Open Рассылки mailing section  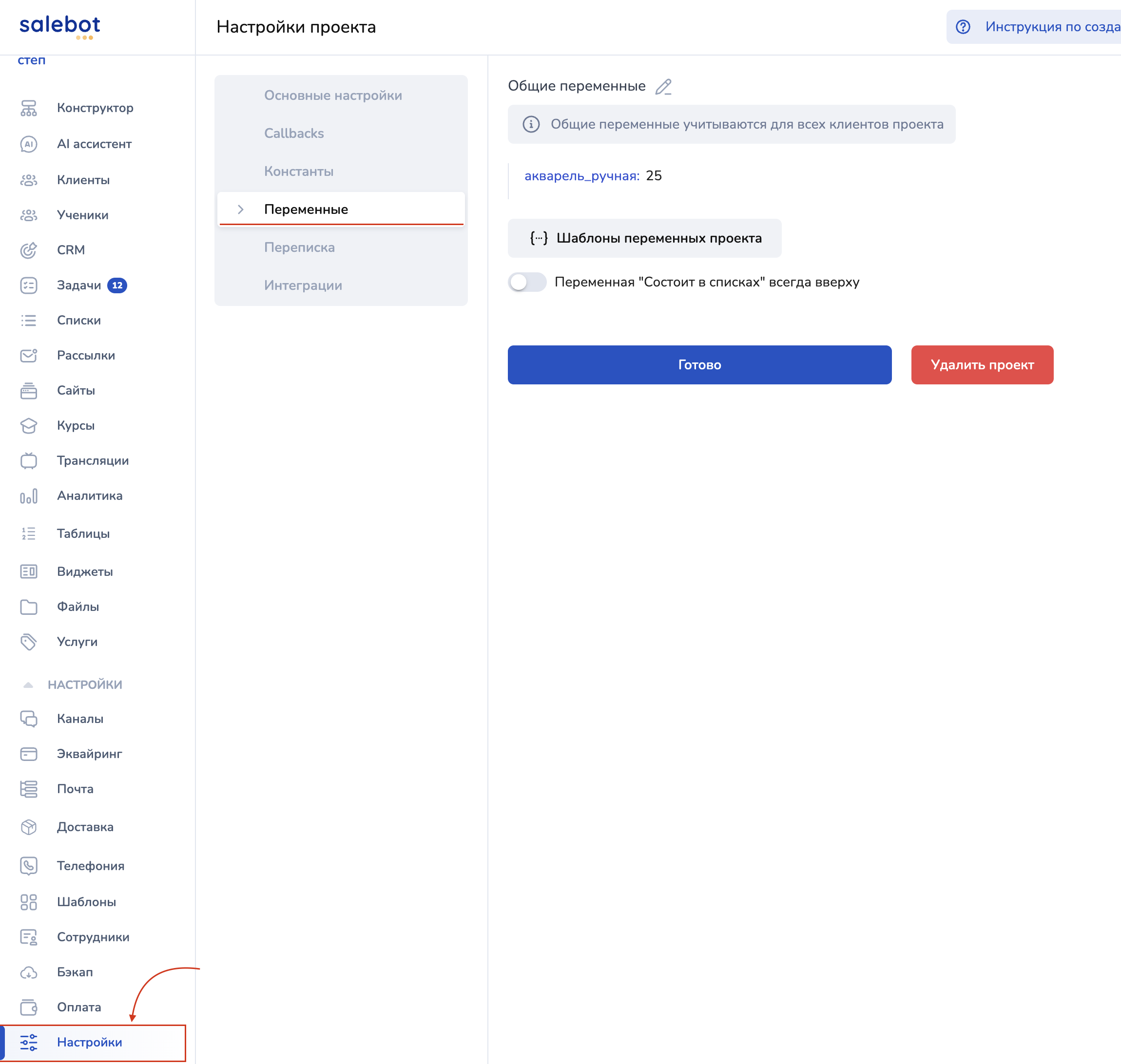pyautogui.click(x=86, y=356)
